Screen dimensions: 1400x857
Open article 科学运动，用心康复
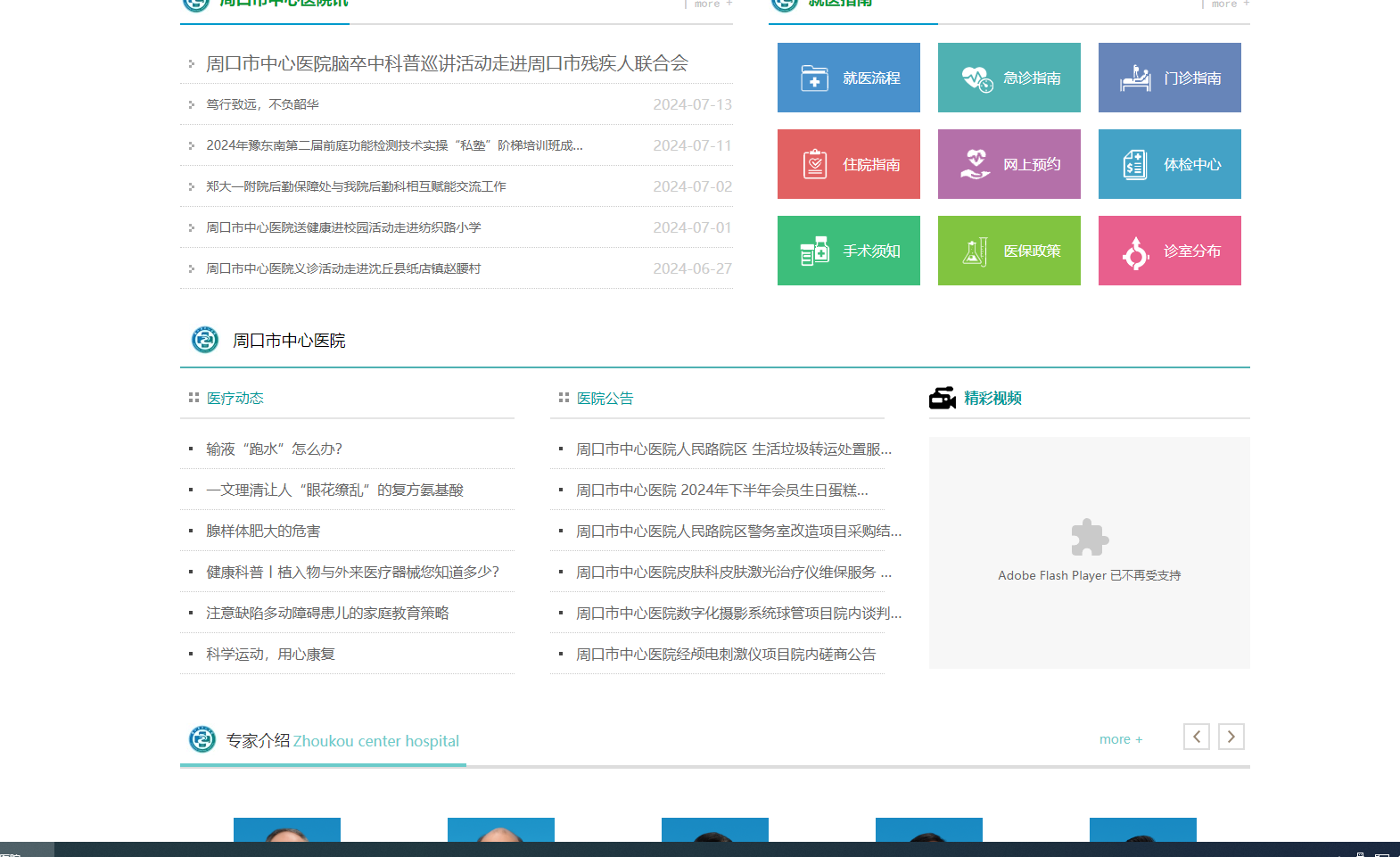pyautogui.click(x=270, y=654)
